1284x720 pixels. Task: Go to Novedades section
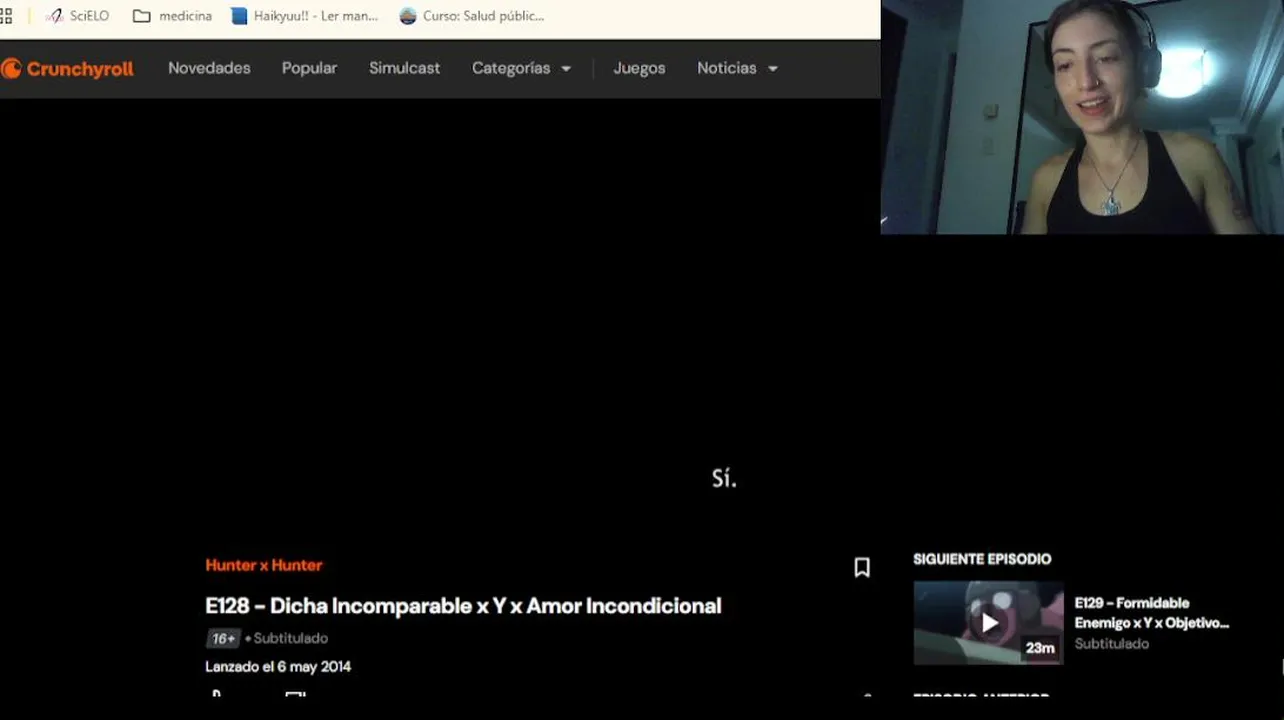[209, 68]
